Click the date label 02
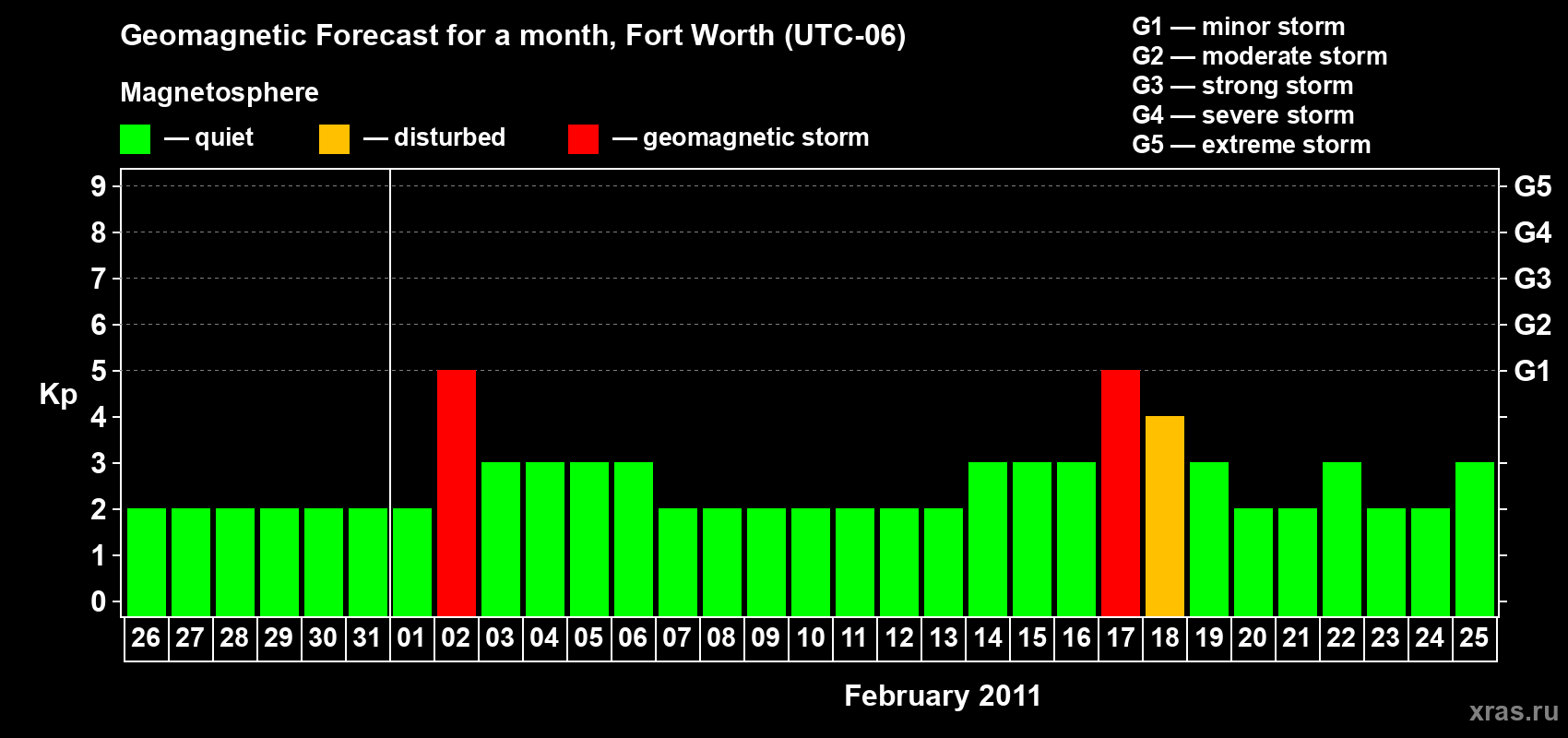Viewport: 1568px width, 738px height. [x=456, y=638]
